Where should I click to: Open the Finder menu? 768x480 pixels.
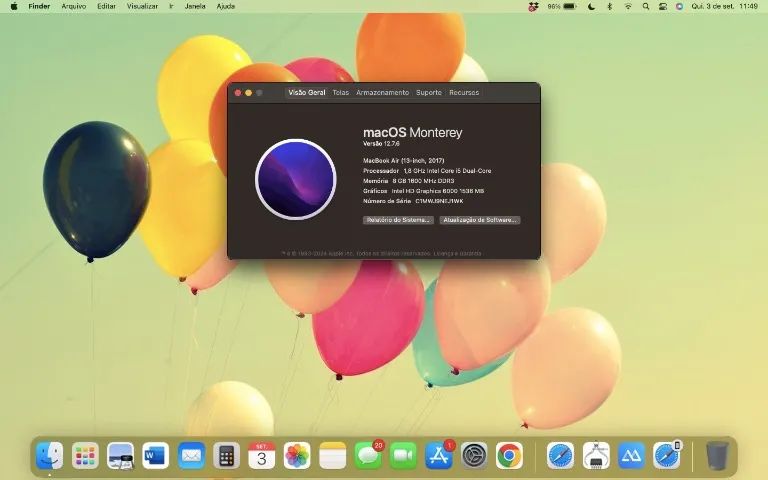coord(39,6)
